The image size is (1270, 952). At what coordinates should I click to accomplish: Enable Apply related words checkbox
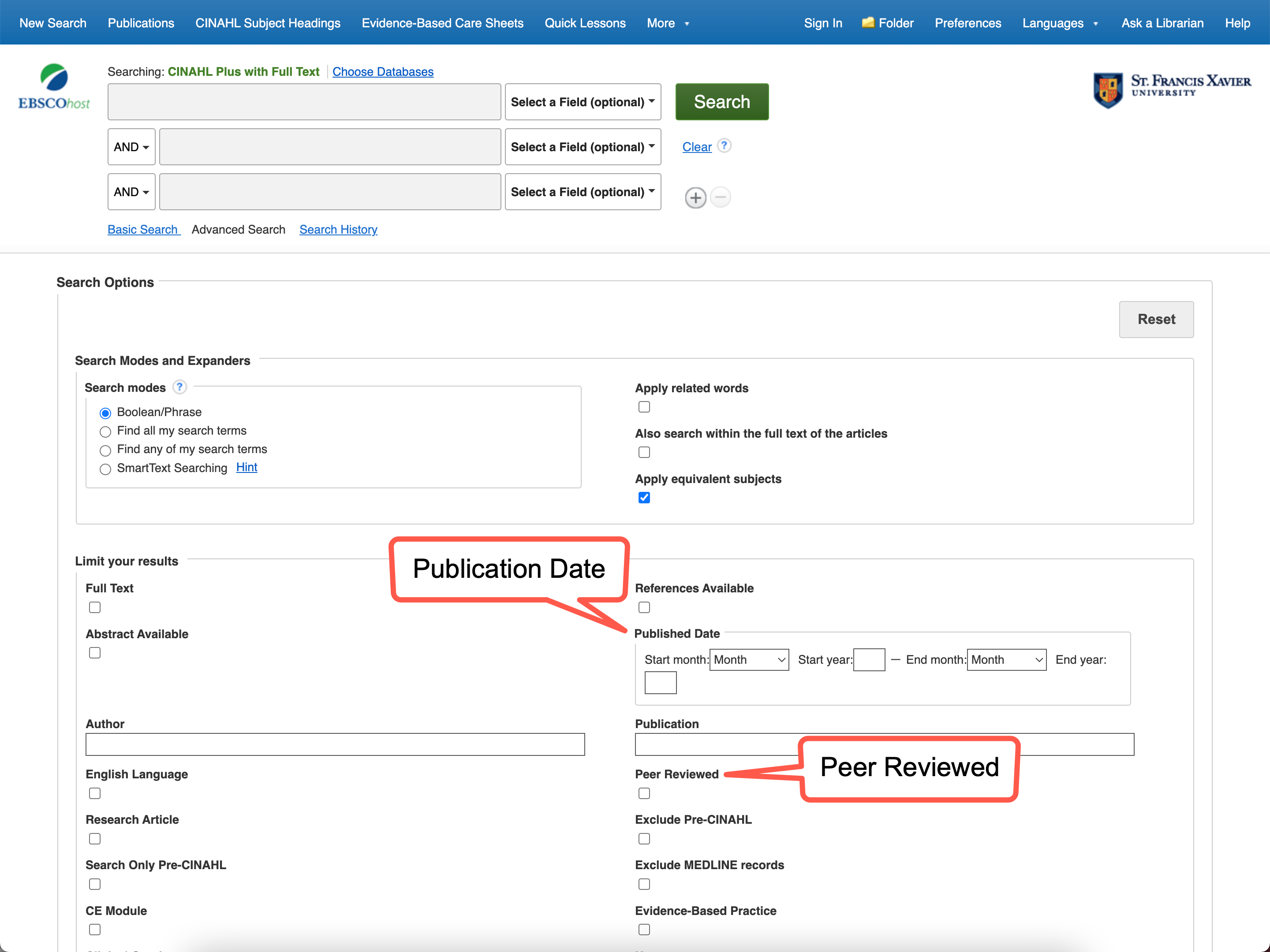[644, 407]
